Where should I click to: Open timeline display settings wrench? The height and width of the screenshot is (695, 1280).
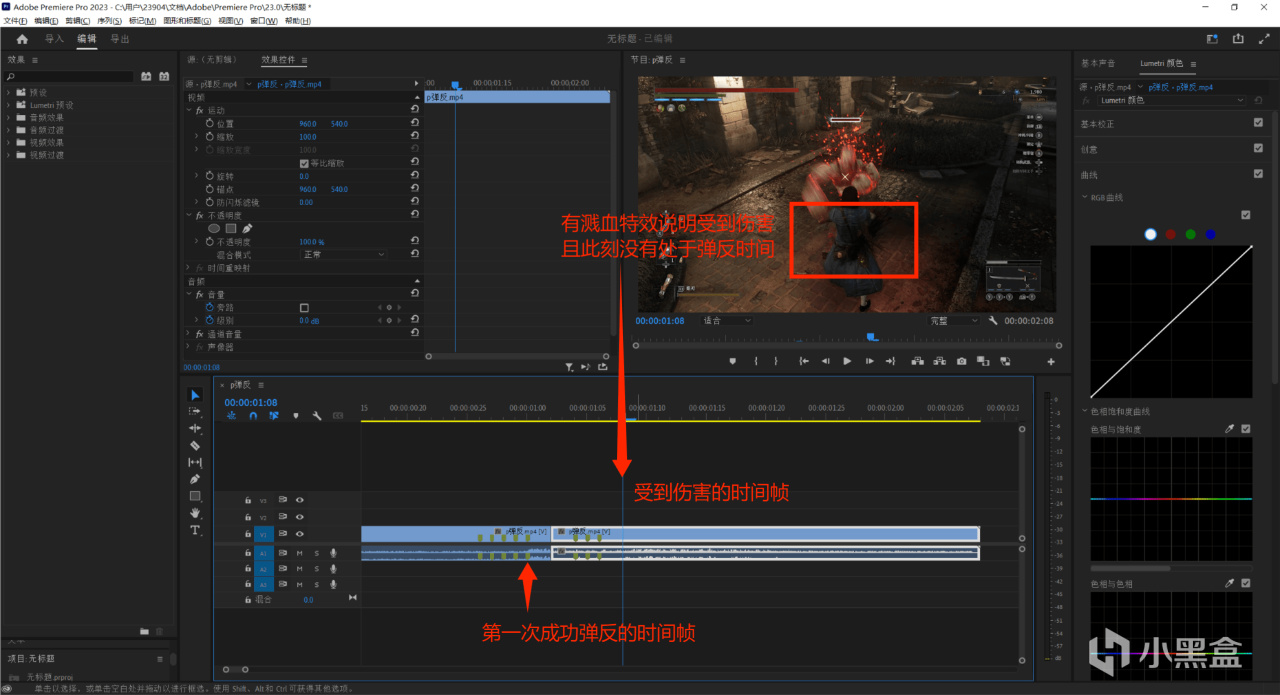(x=316, y=415)
